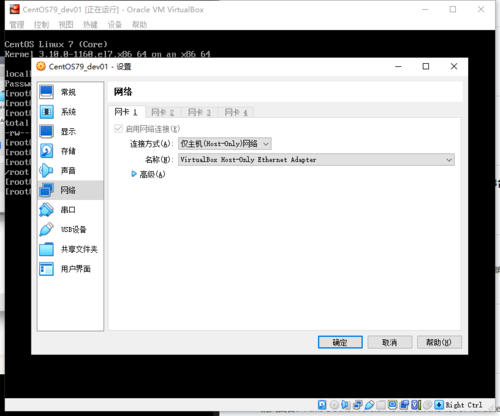Click the 确定 (OK) button
This screenshot has width=500, height=416.
coord(340,342)
